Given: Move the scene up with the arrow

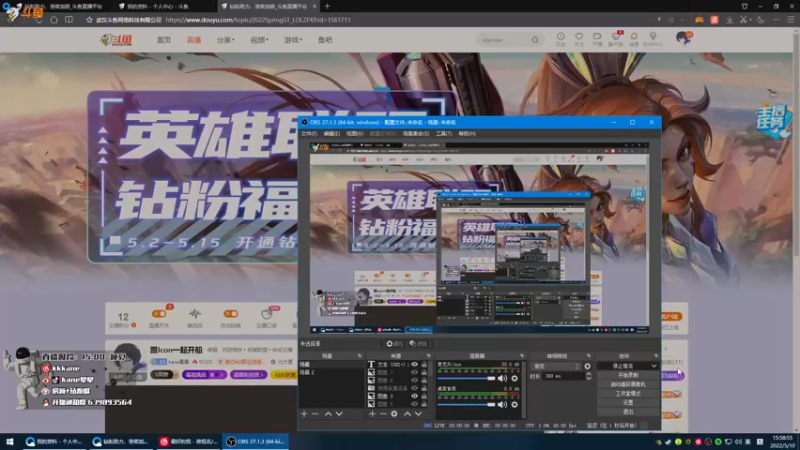Looking at the screenshot, I should point(328,414).
